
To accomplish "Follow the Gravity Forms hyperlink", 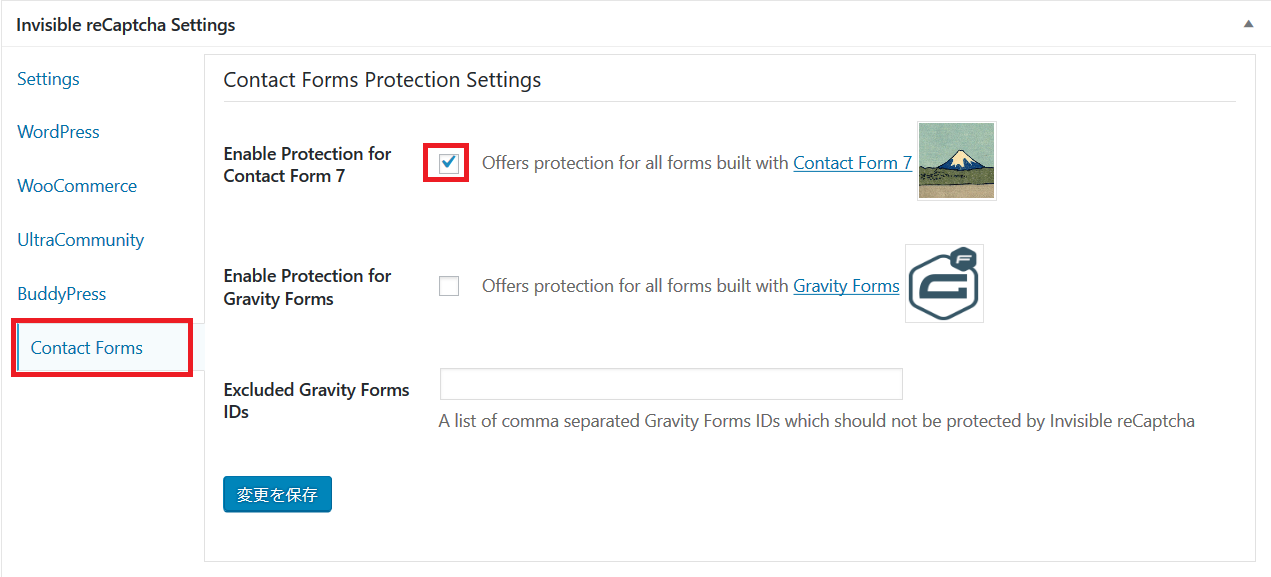I will (846, 286).
